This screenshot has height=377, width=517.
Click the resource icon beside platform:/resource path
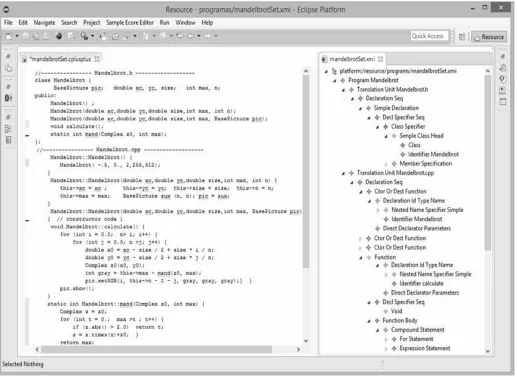334,71
